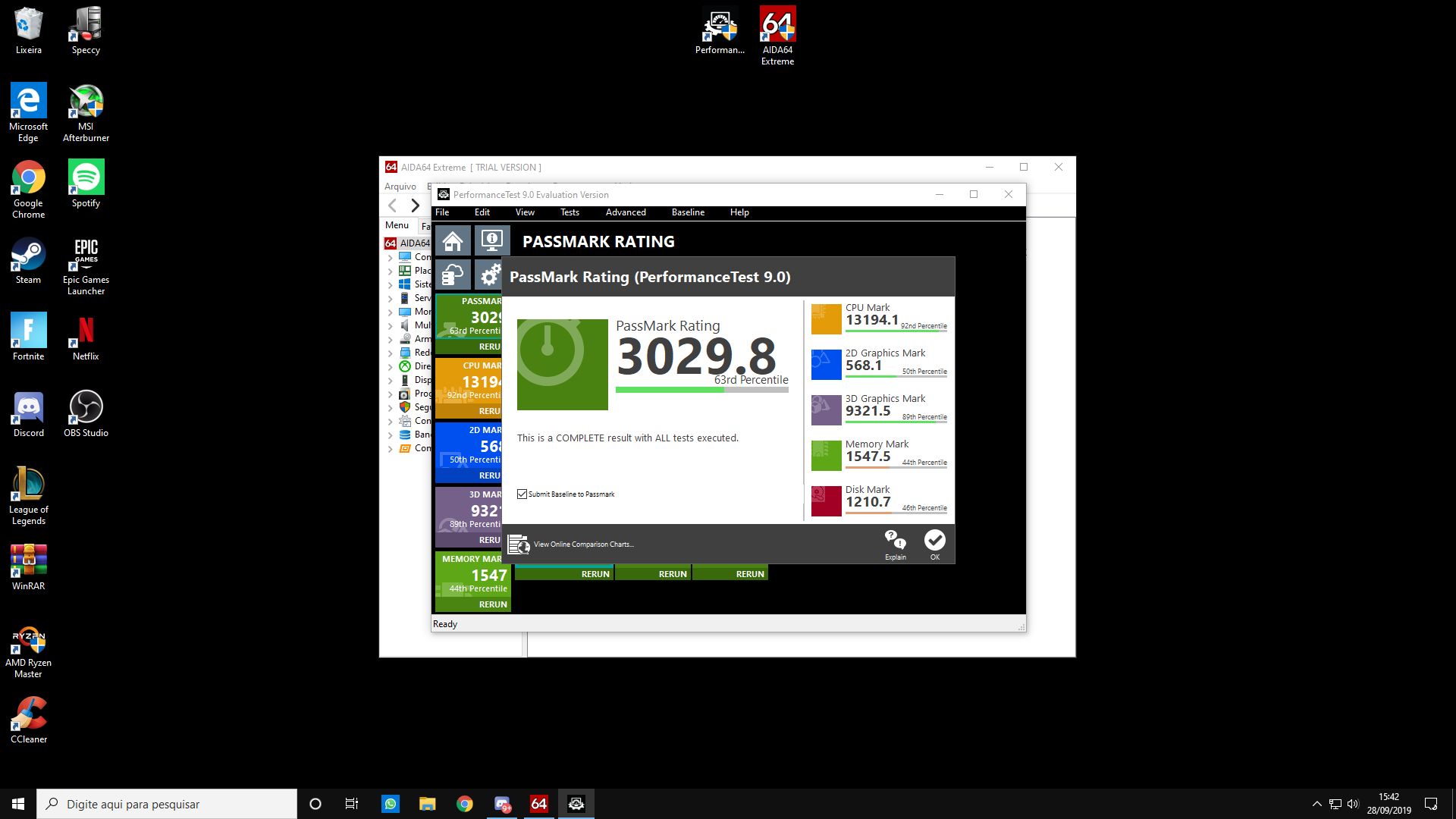This screenshot has width=1456, height=819.
Task: Select the OBS Studio desktop icon
Action: coord(86,414)
